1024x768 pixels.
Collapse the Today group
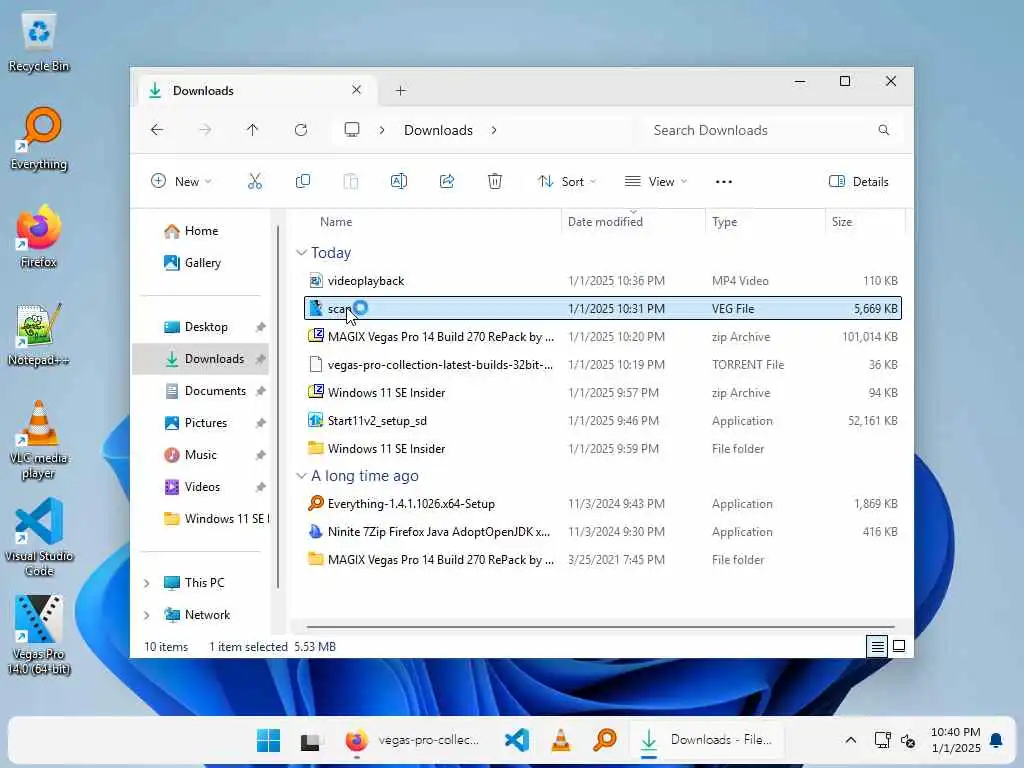point(301,253)
